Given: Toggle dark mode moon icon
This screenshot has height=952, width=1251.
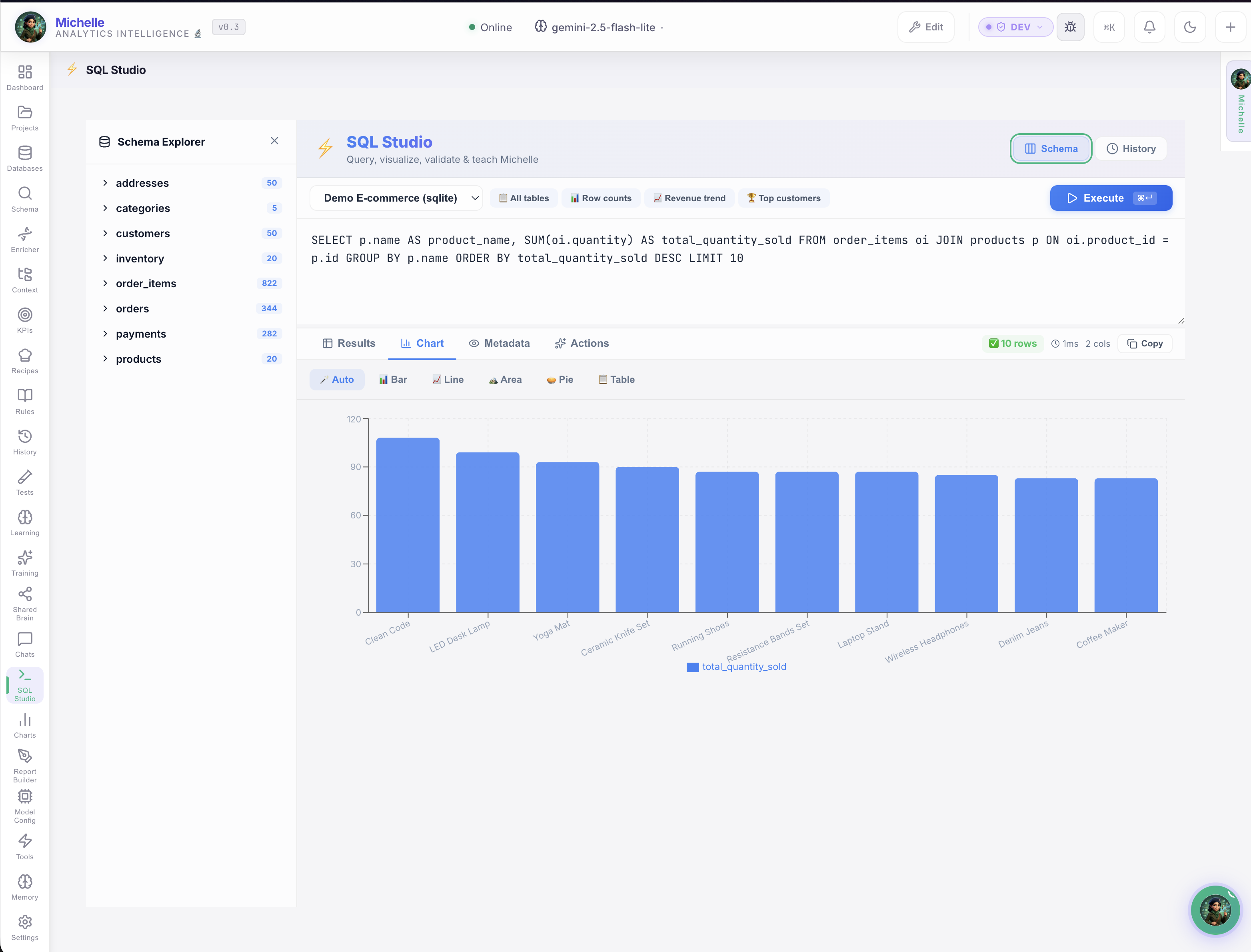Looking at the screenshot, I should click(x=1190, y=27).
